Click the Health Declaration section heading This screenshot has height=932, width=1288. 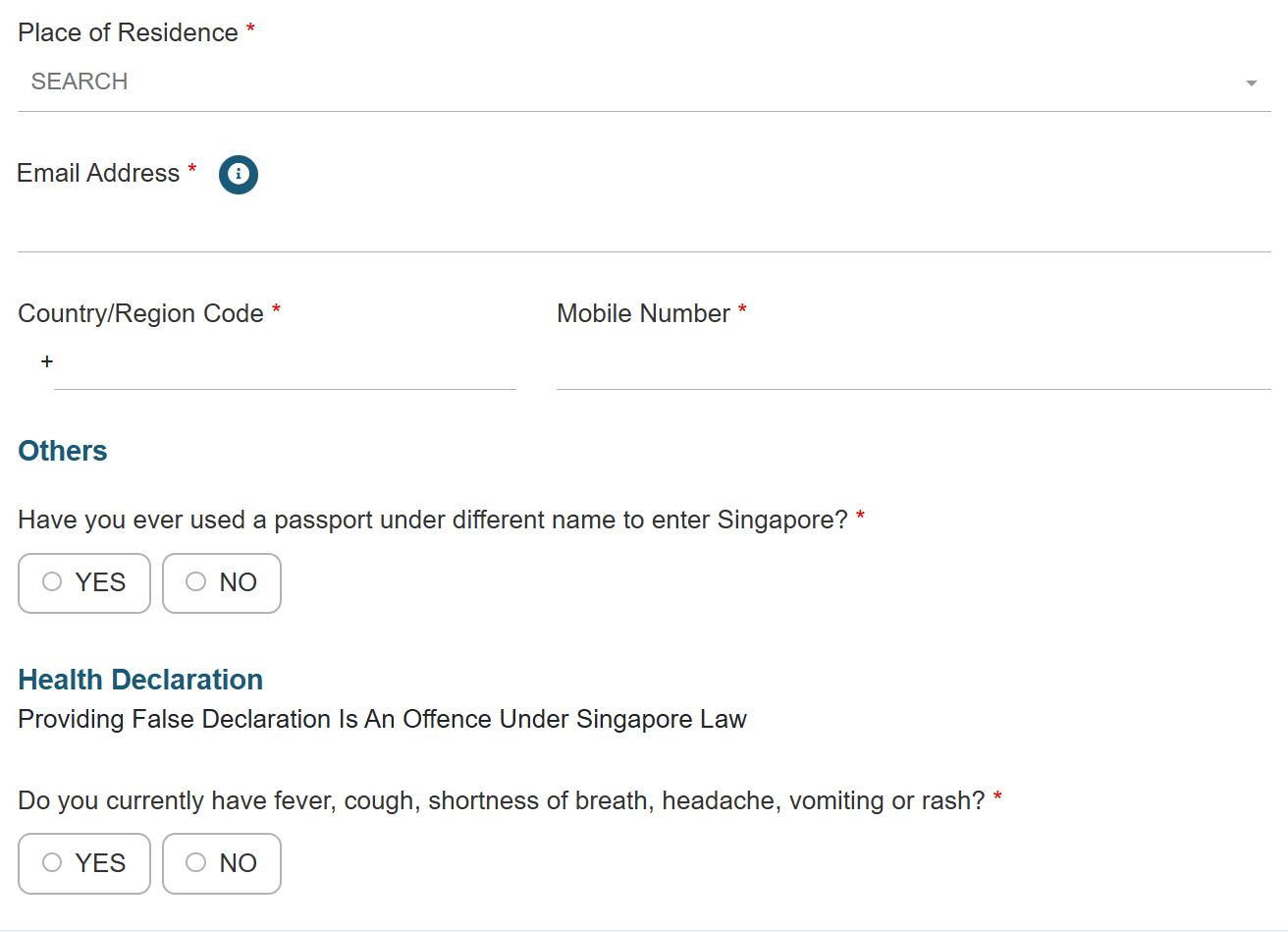click(140, 680)
